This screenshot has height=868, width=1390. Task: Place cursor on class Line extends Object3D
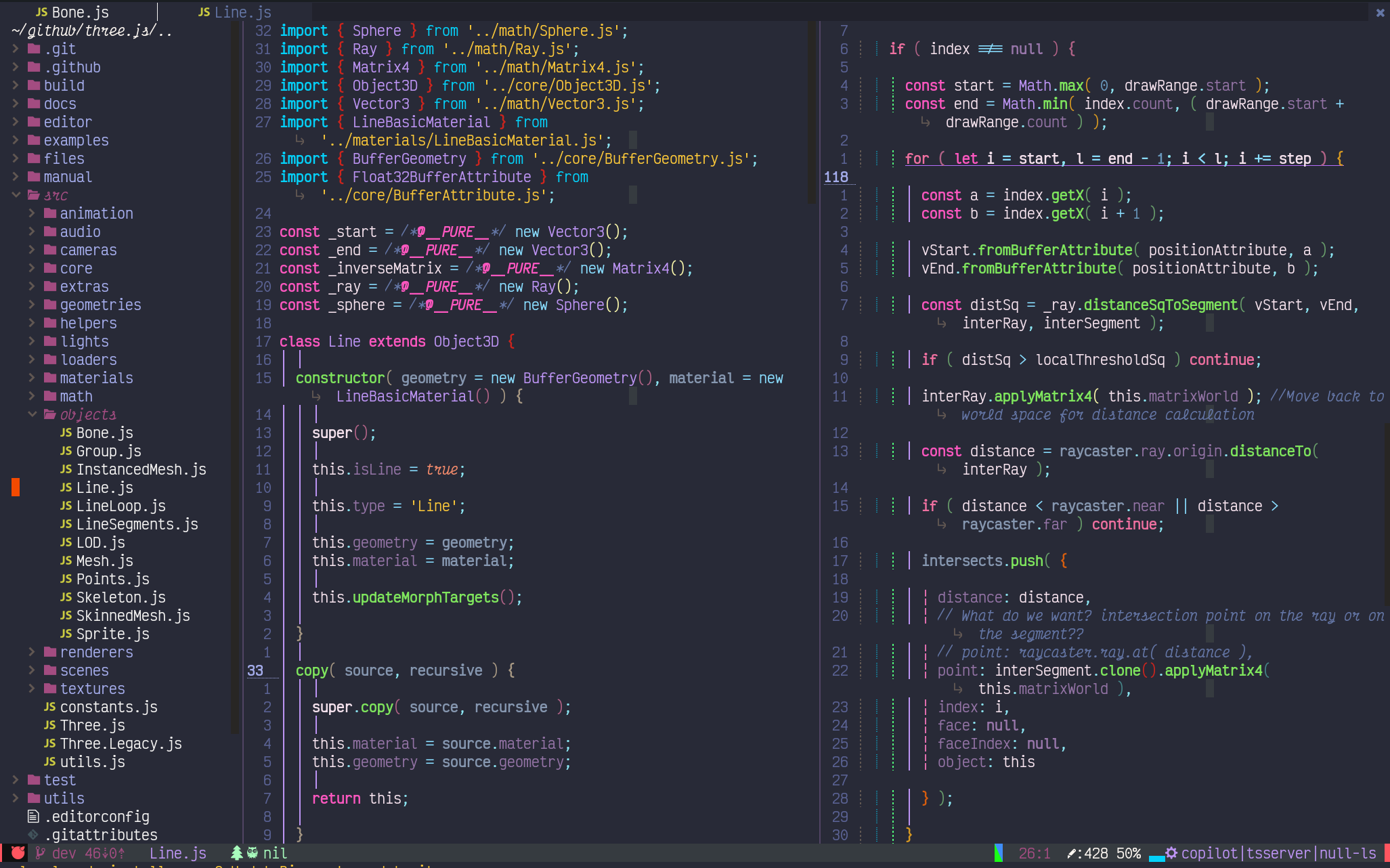click(397, 341)
